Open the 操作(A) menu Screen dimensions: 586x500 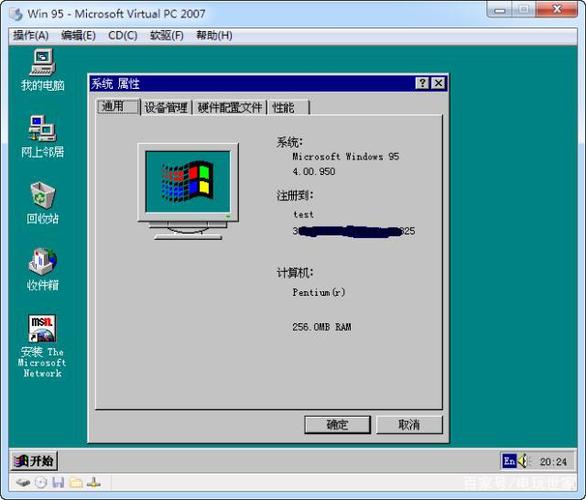[31, 36]
